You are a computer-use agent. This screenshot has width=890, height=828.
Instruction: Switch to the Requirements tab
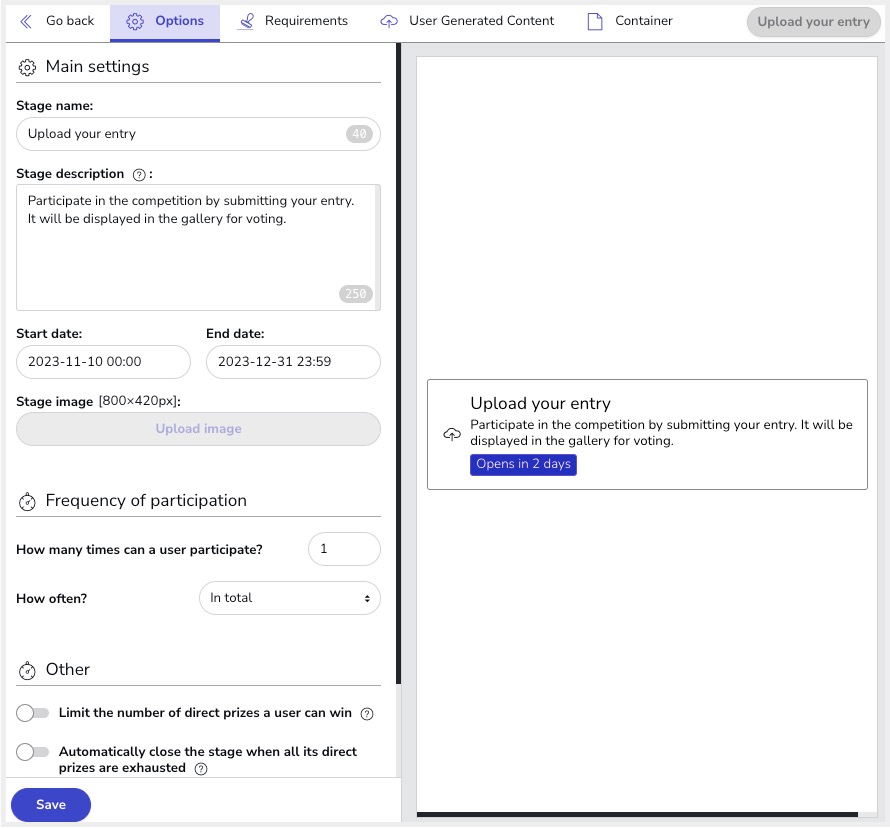point(293,21)
